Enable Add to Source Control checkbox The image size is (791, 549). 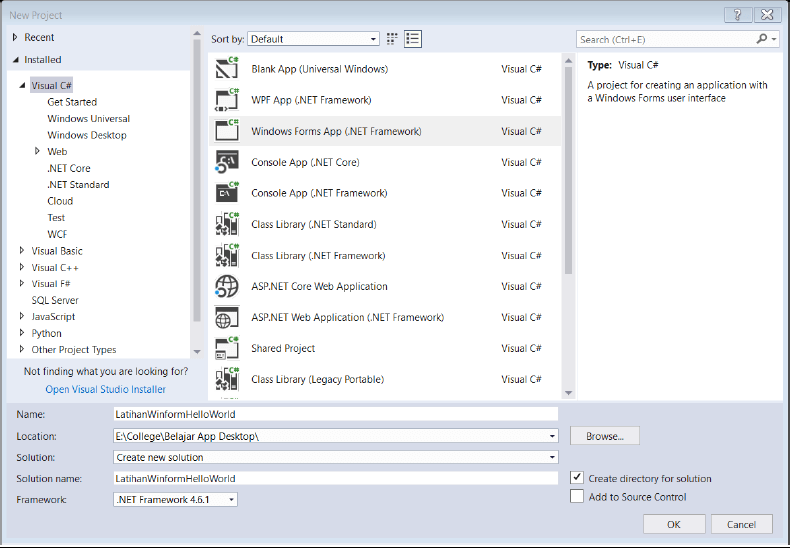pyautogui.click(x=577, y=497)
